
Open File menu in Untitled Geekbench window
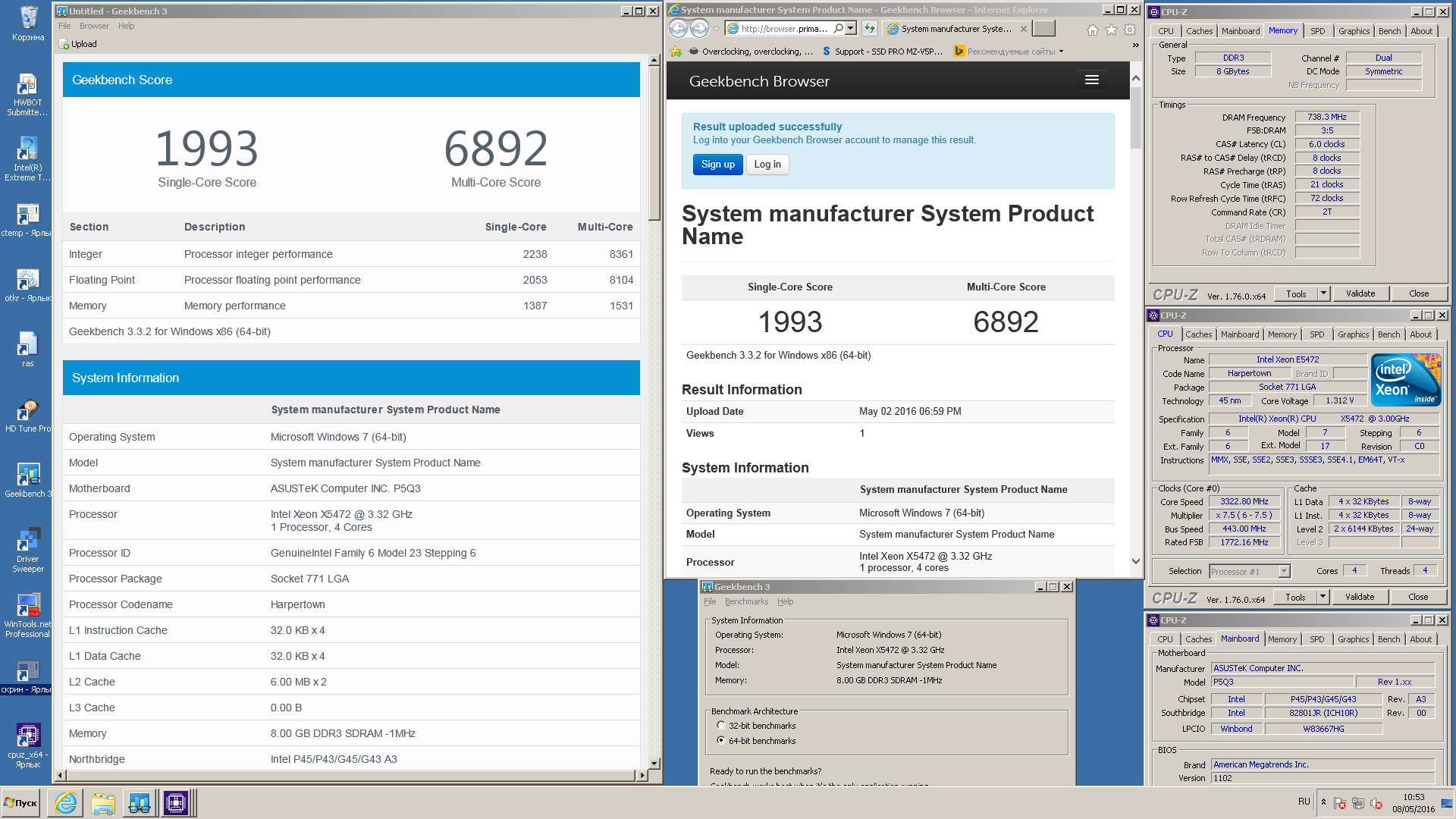64,26
